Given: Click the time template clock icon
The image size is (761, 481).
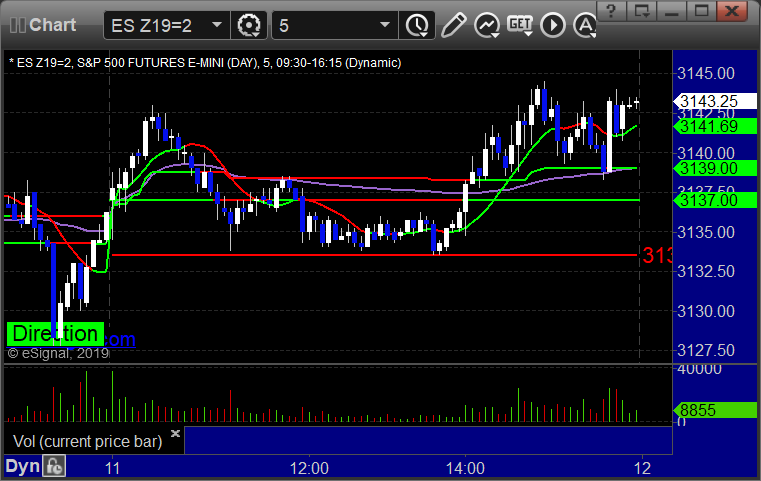Looking at the screenshot, I should point(417,25).
